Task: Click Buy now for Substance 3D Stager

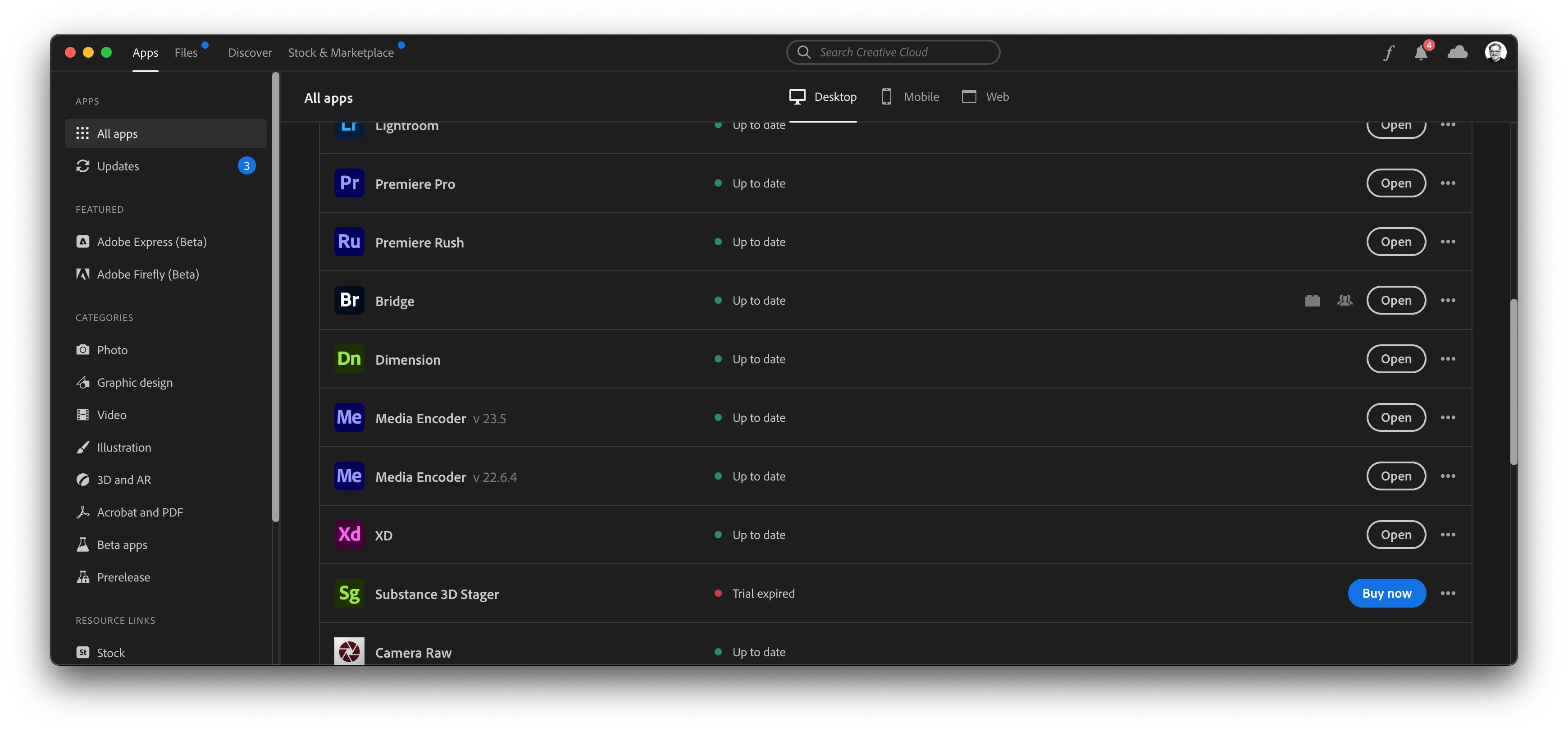Action: [x=1386, y=593]
